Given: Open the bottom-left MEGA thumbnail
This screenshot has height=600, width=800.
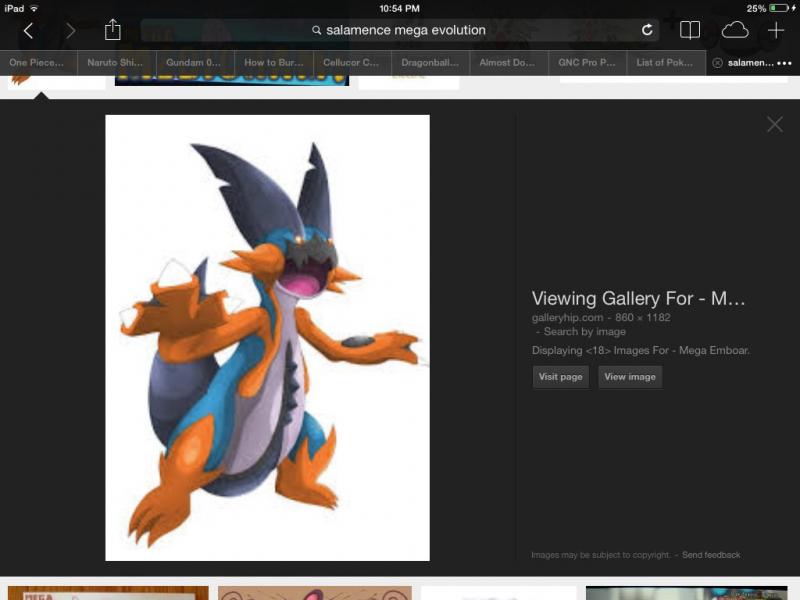Looking at the screenshot, I should tap(108, 593).
